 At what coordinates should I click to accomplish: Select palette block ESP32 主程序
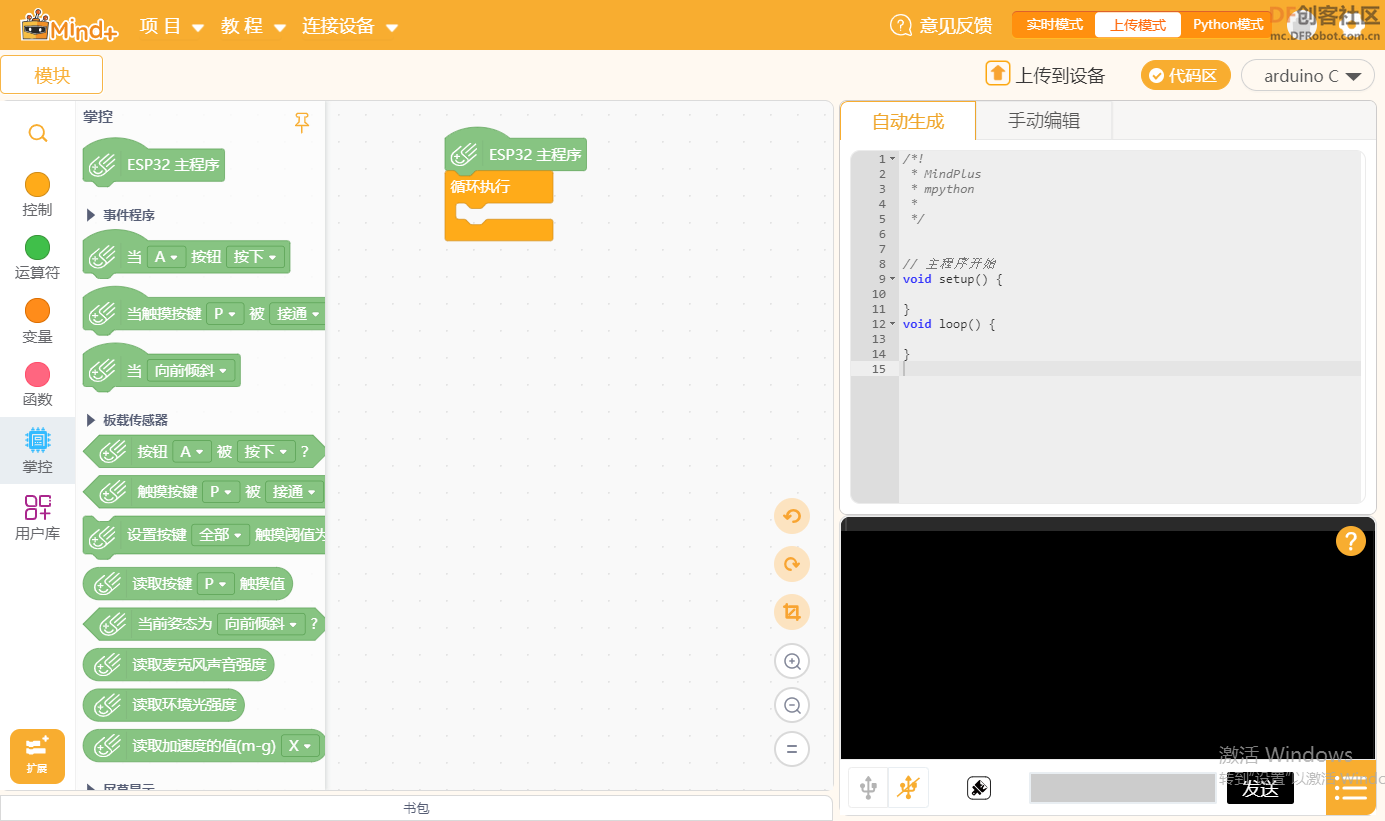point(154,161)
